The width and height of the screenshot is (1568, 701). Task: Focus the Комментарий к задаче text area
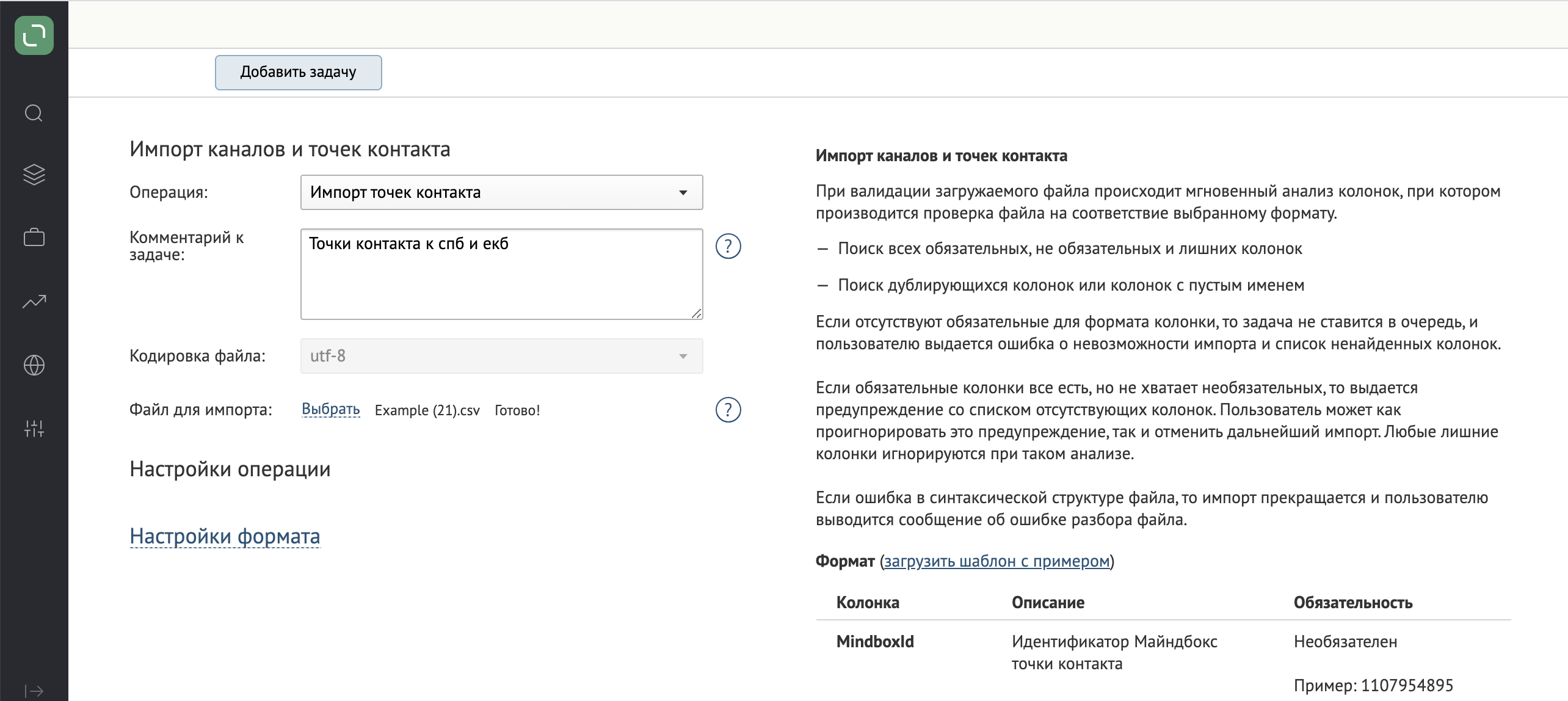(501, 274)
